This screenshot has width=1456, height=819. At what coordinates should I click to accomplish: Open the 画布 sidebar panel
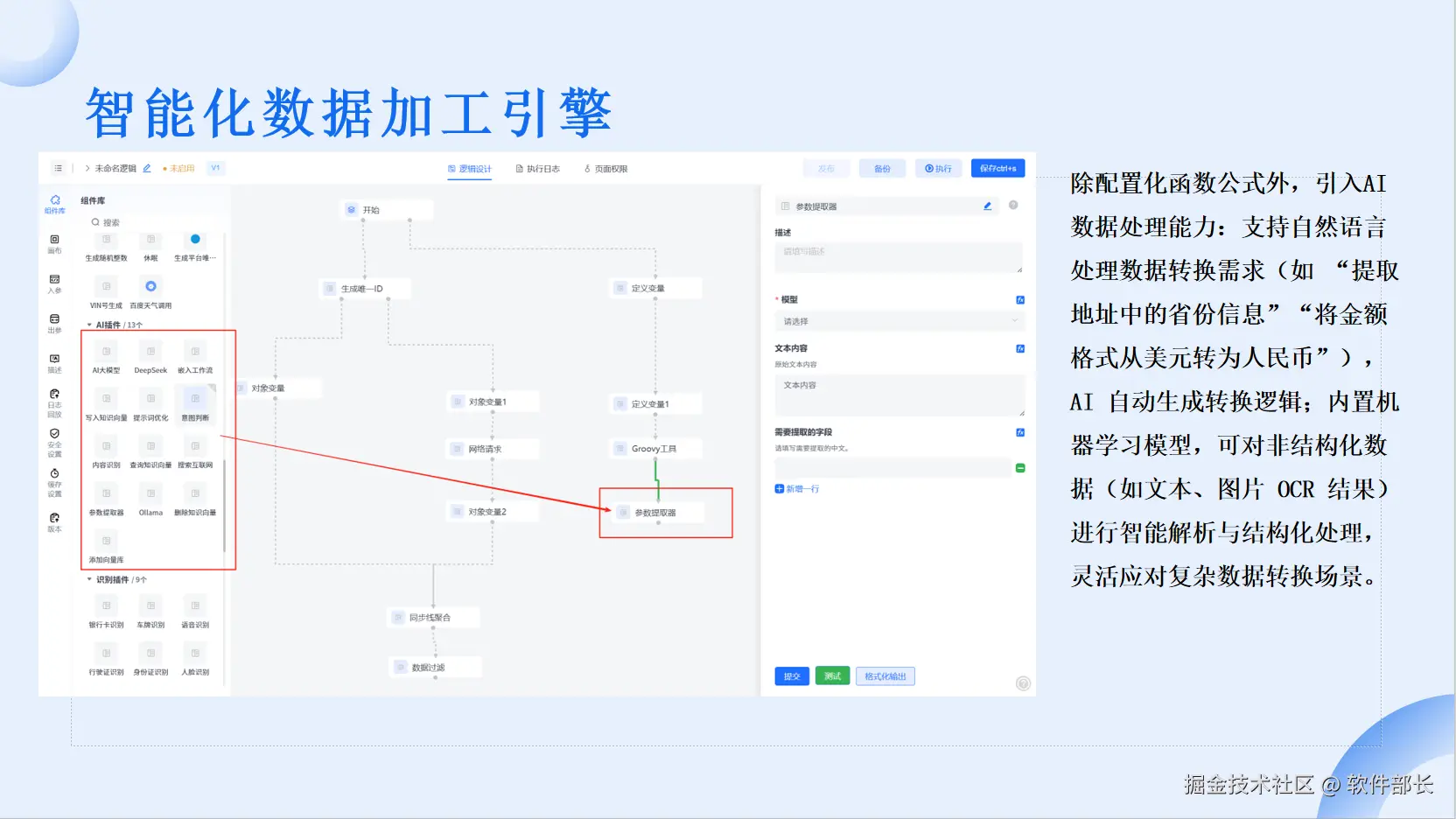[54, 244]
